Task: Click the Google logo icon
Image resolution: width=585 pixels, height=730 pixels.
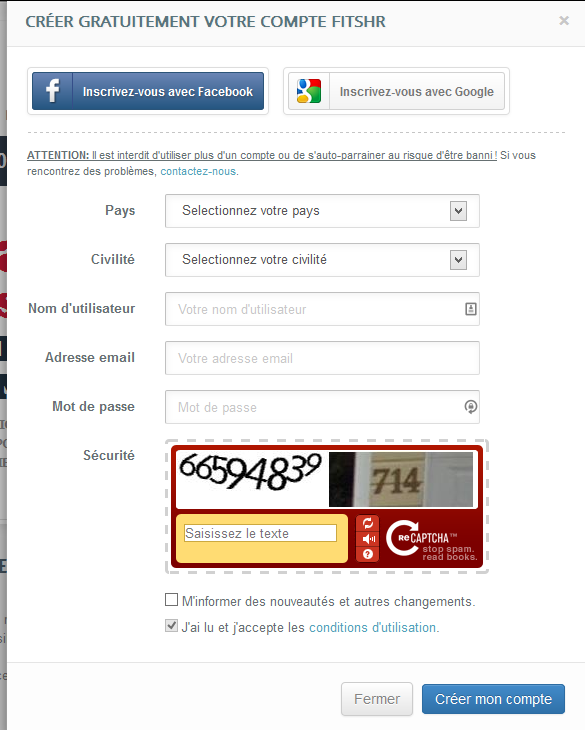Action: tap(309, 91)
